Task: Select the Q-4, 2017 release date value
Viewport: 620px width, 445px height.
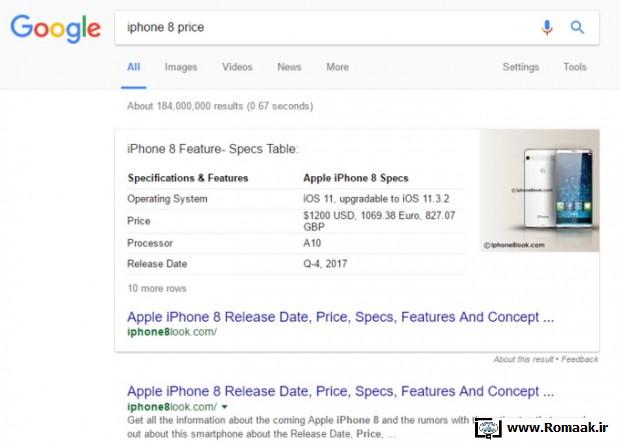Action: click(x=325, y=263)
